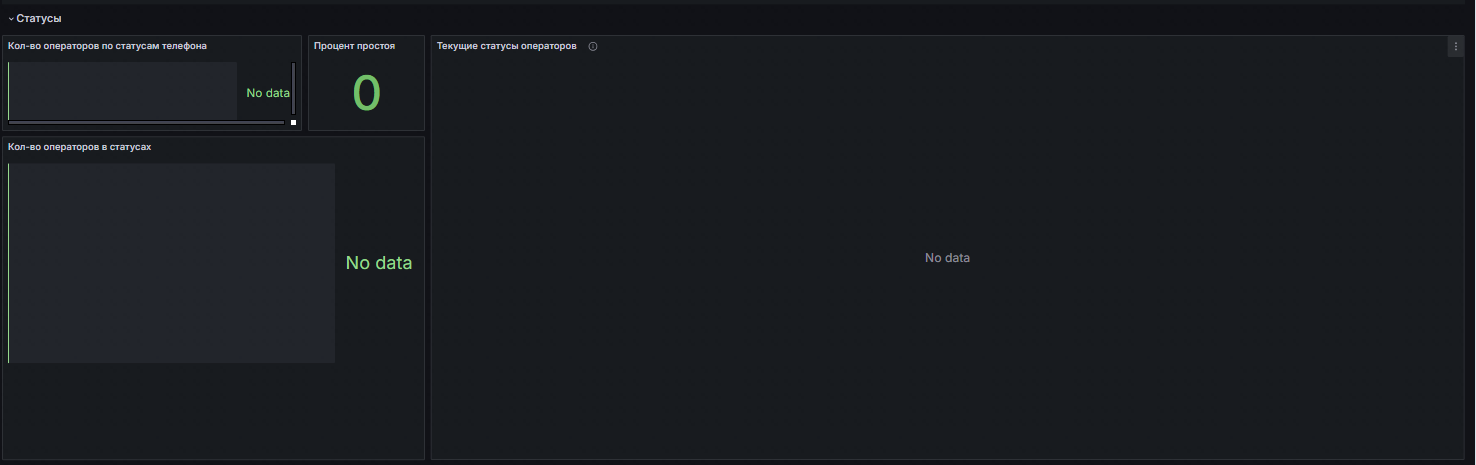Click empty space below the large chart

pyautogui.click(x=213, y=410)
